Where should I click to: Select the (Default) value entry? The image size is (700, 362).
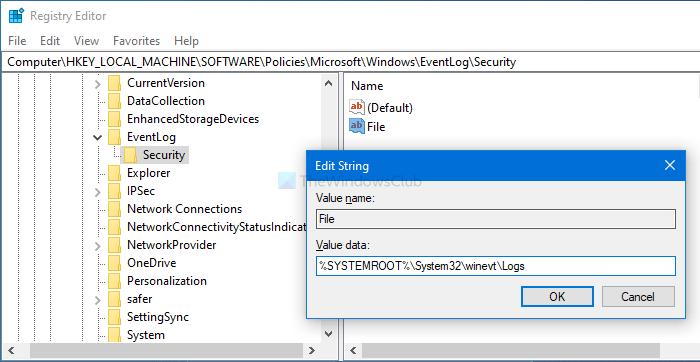click(390, 108)
